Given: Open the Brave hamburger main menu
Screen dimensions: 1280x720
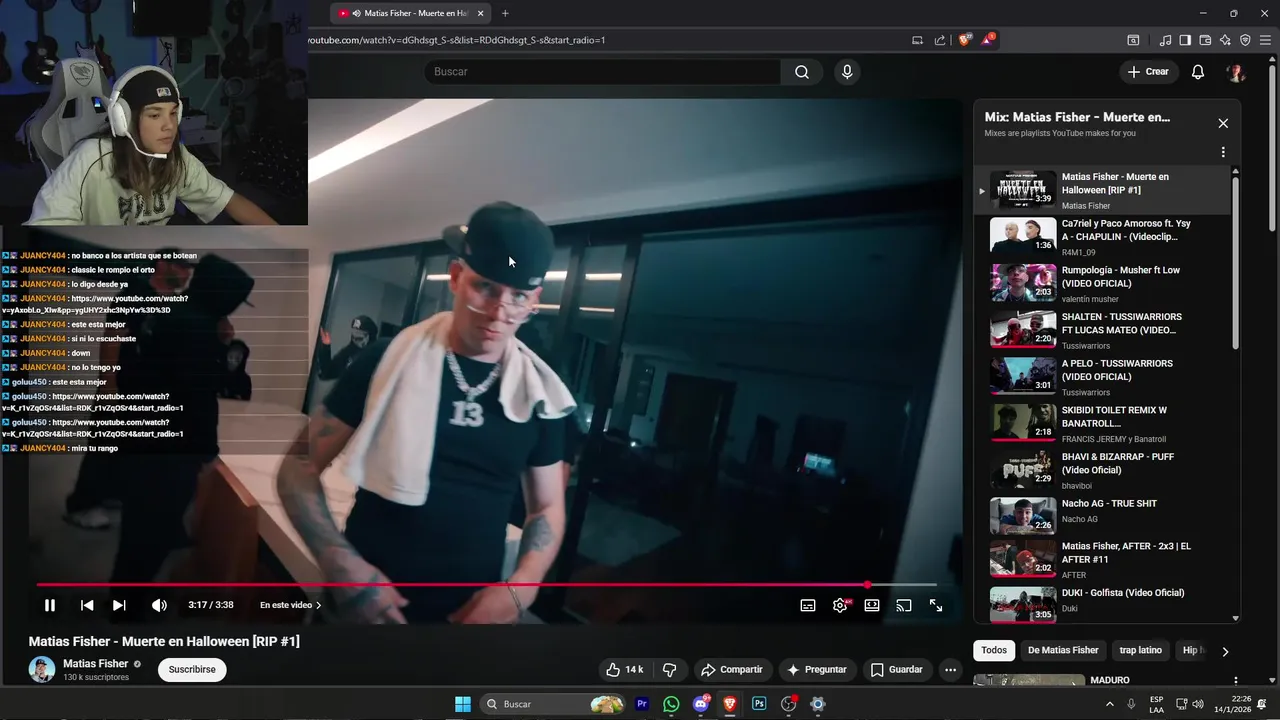Looking at the screenshot, I should pos(1265,40).
